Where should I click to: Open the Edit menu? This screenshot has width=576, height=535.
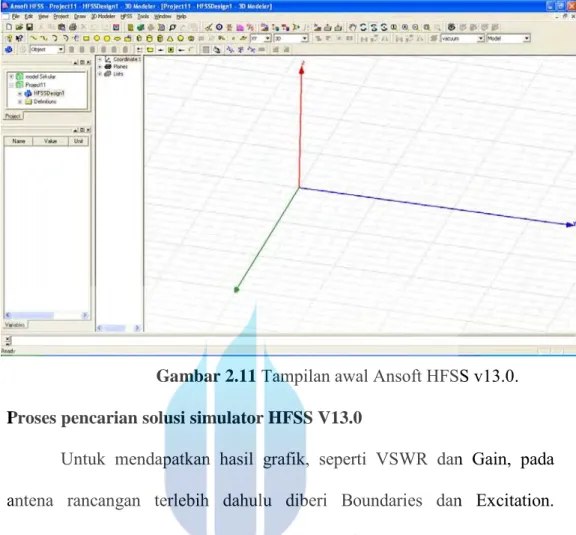pyautogui.click(x=29, y=17)
